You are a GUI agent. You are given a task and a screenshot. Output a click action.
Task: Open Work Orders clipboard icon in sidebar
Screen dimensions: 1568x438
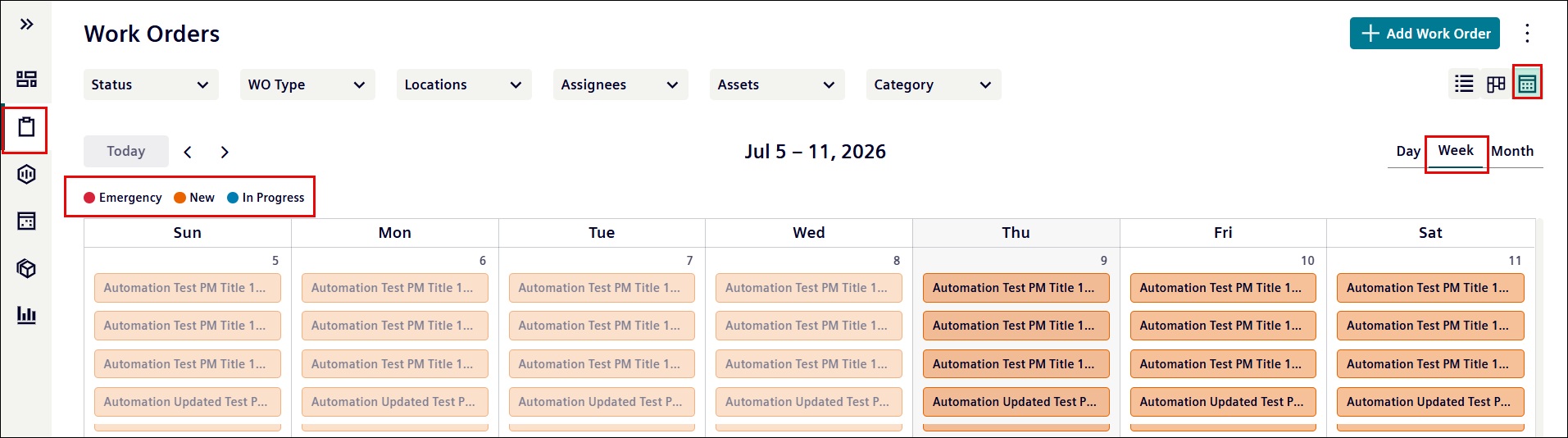pyautogui.click(x=27, y=127)
